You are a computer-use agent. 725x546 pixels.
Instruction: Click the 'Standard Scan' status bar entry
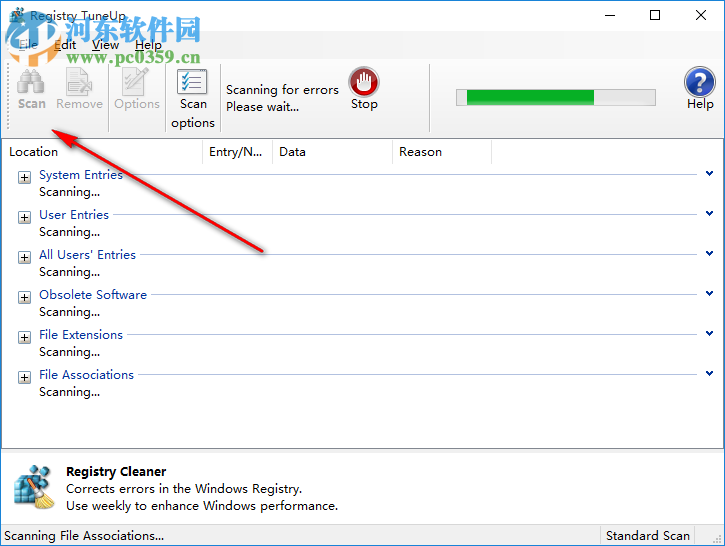647,535
